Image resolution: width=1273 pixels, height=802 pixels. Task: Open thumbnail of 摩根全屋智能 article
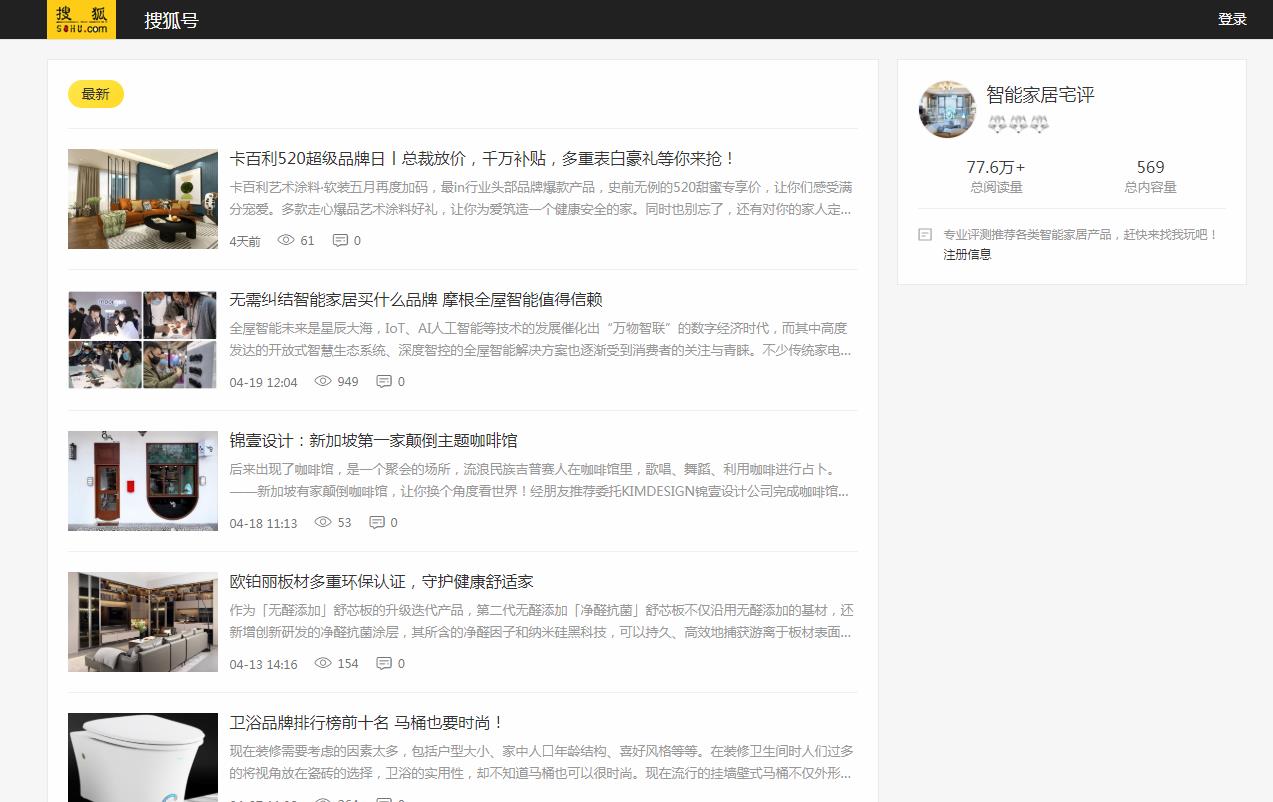pos(143,340)
